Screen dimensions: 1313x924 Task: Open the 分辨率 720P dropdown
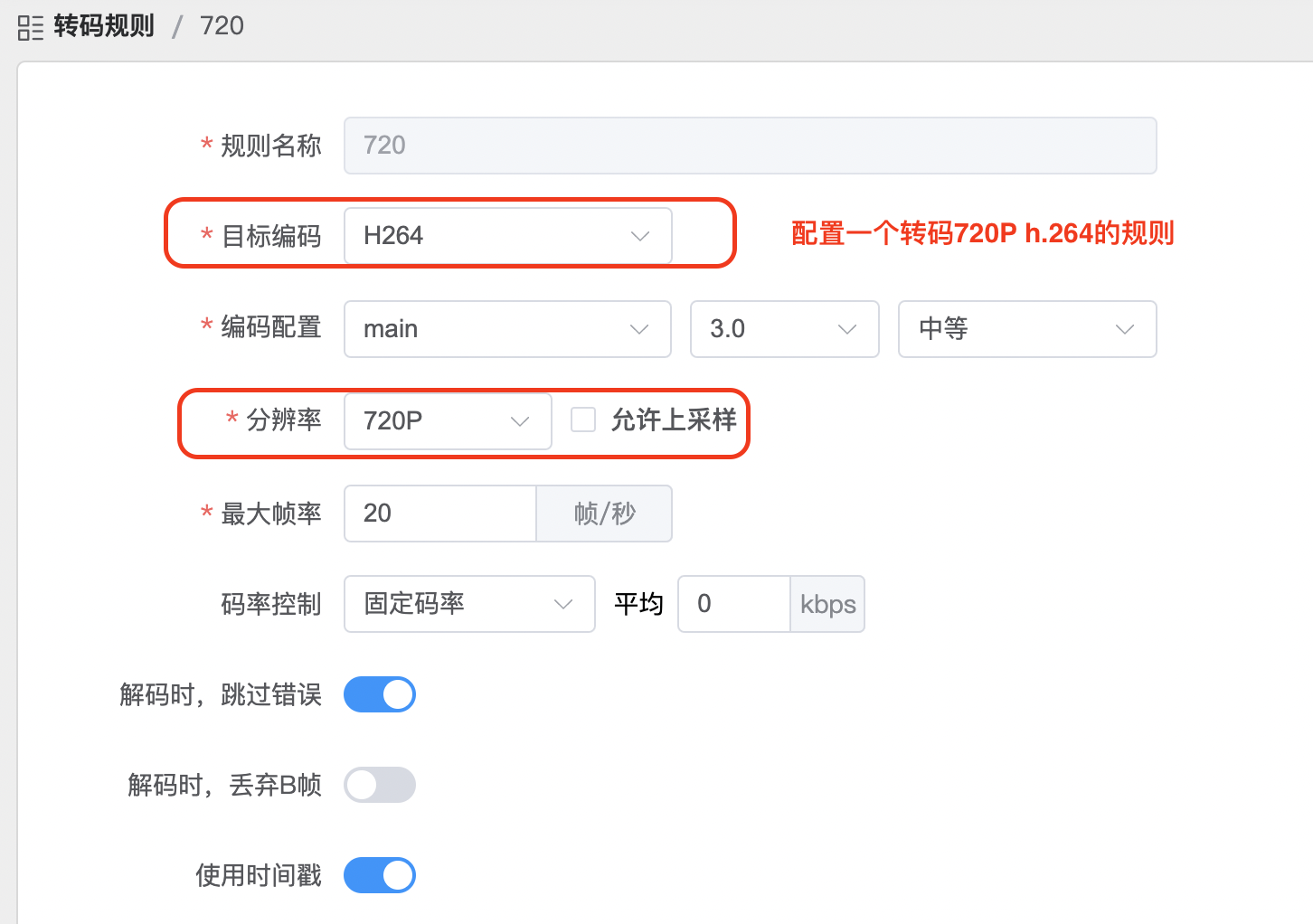tap(448, 421)
